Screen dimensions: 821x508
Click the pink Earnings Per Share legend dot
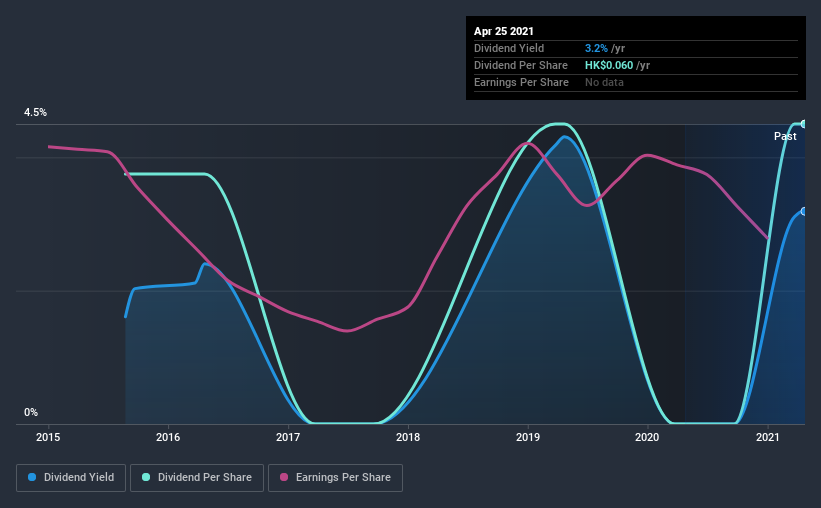(x=284, y=477)
